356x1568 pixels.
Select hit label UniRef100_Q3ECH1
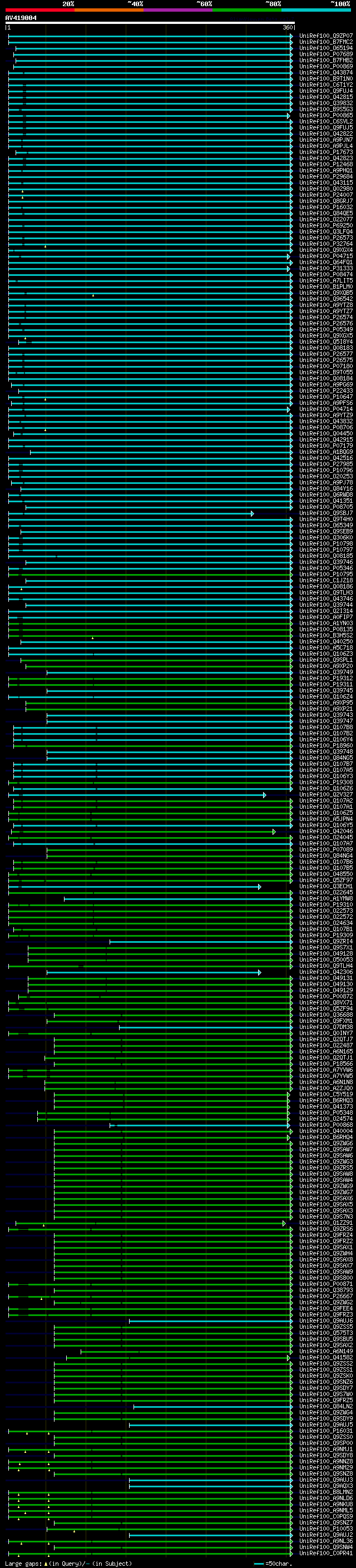[326, 886]
